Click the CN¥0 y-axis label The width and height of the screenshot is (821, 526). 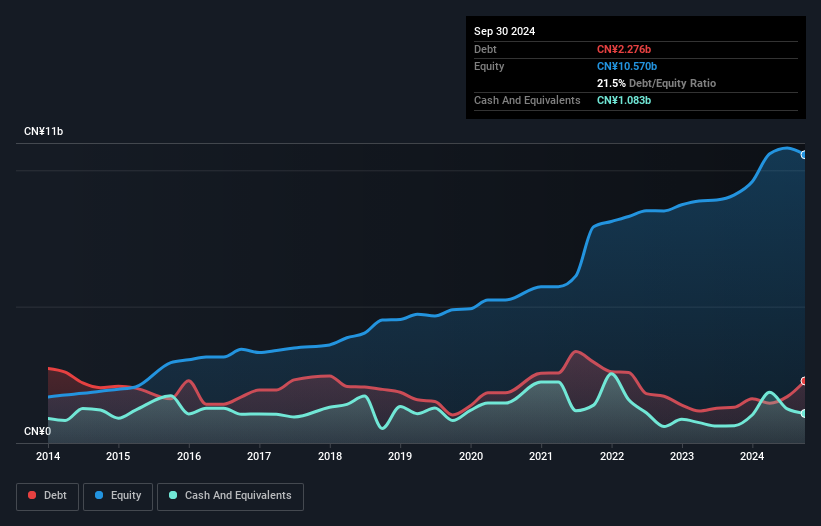(38, 431)
